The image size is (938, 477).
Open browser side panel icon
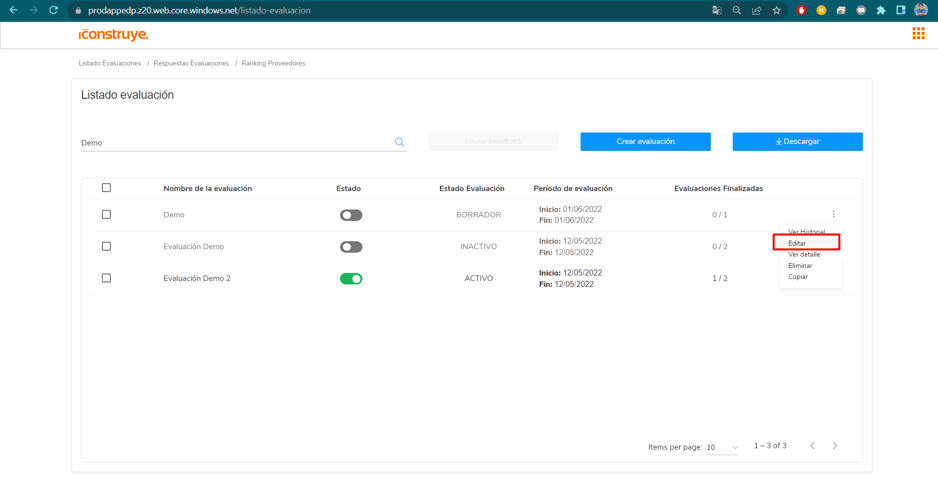click(x=900, y=10)
